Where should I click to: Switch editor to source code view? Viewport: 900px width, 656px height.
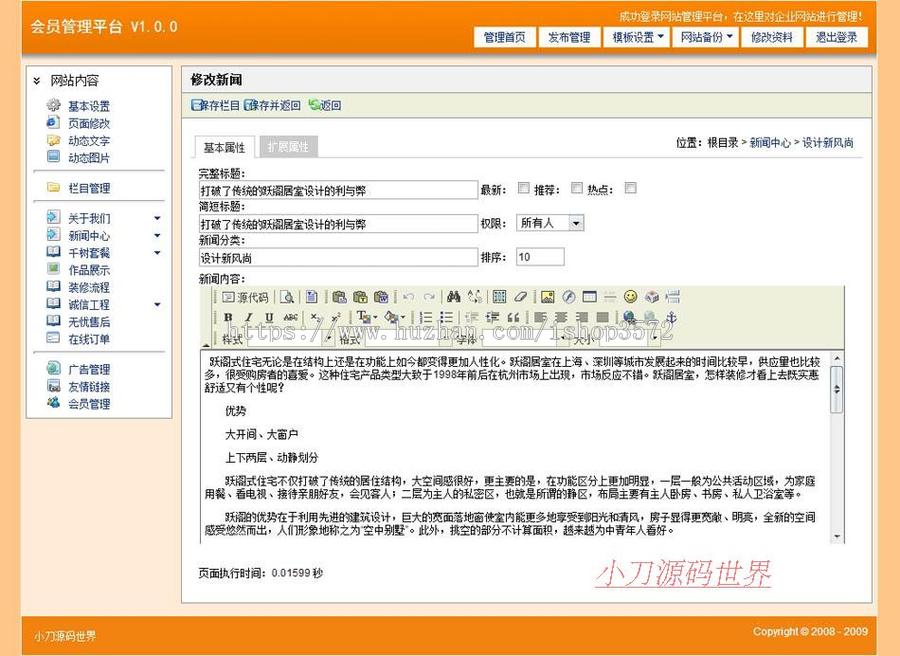246,297
